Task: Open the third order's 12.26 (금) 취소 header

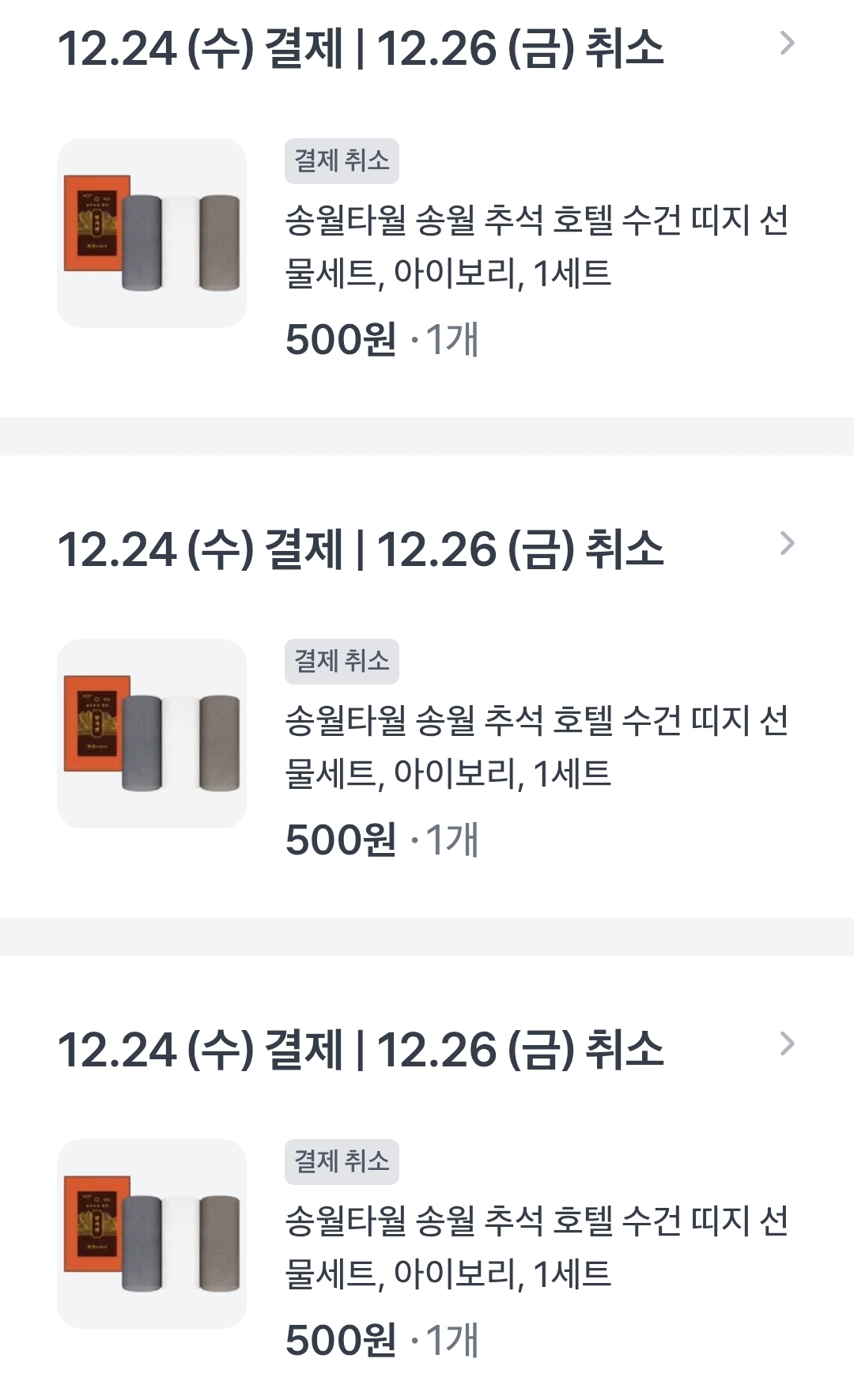Action: (520, 1050)
